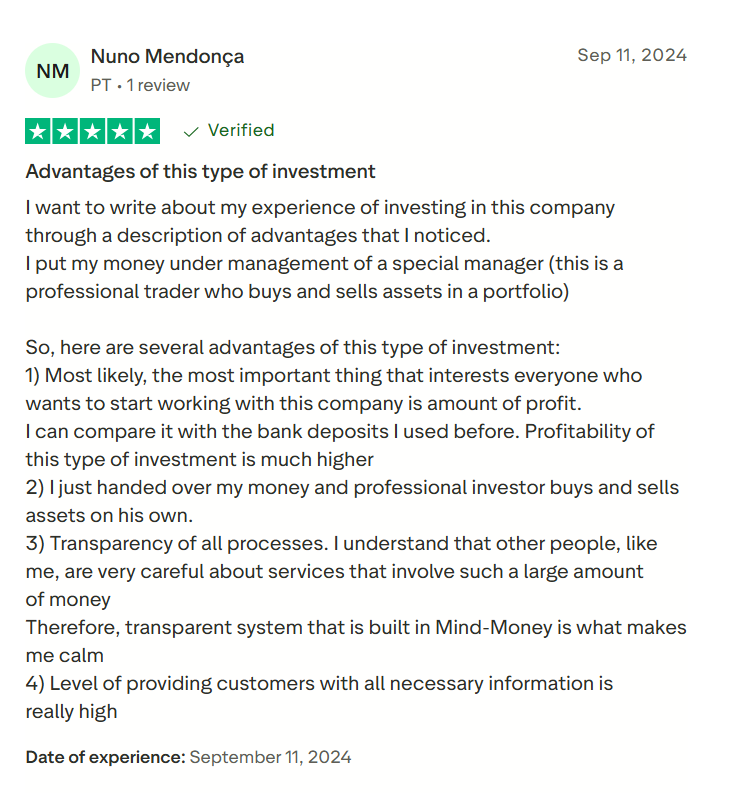This screenshot has height=793, width=730.
Task: Click the third green rating star
Action: (x=92, y=131)
